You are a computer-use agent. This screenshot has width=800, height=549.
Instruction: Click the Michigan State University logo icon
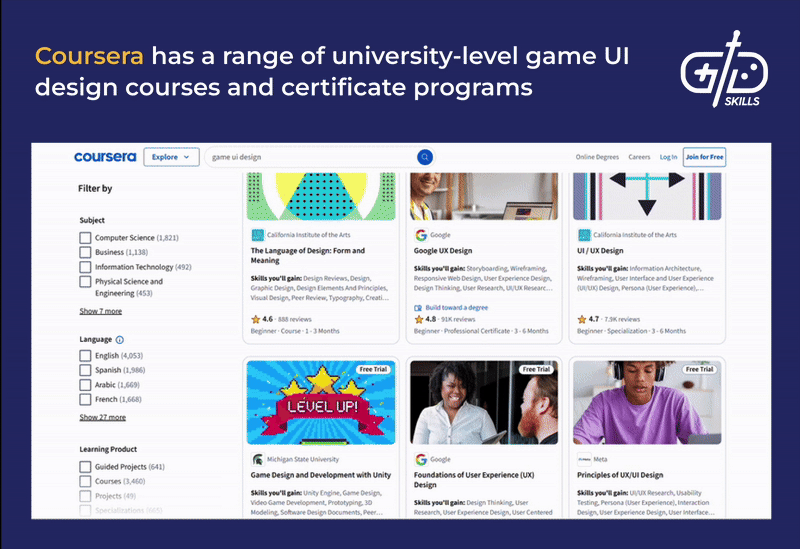(x=257, y=459)
